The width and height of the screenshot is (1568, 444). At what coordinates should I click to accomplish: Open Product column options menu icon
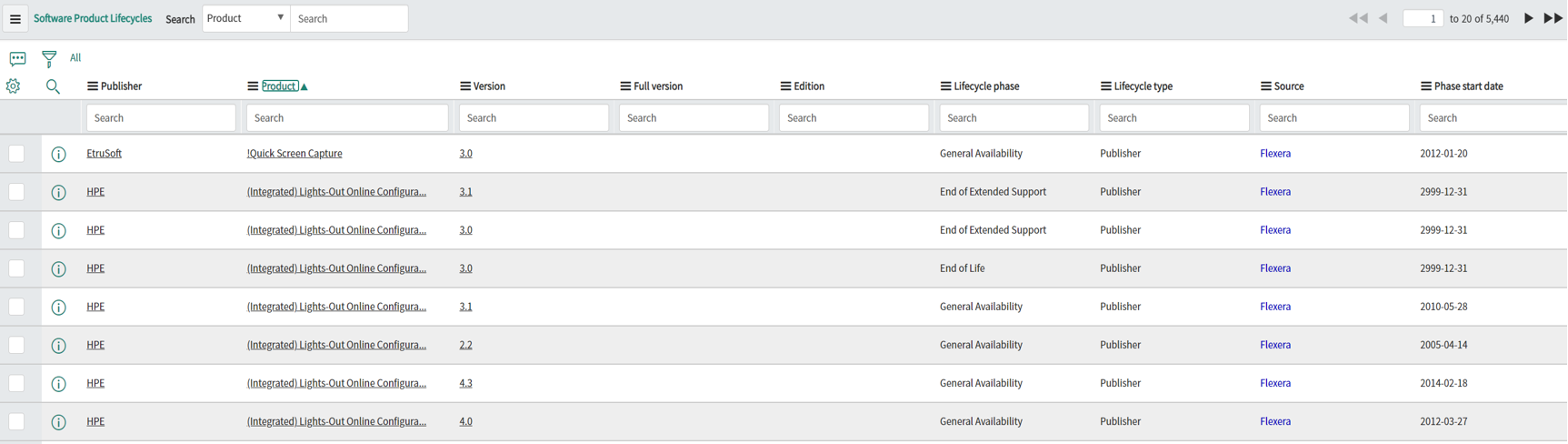tap(252, 86)
